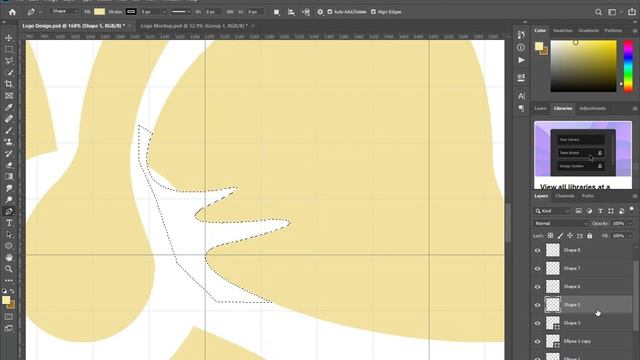Screen dimensions: 640x360
Task: Open the stroke line style dropdown
Action: (x=181, y=12)
